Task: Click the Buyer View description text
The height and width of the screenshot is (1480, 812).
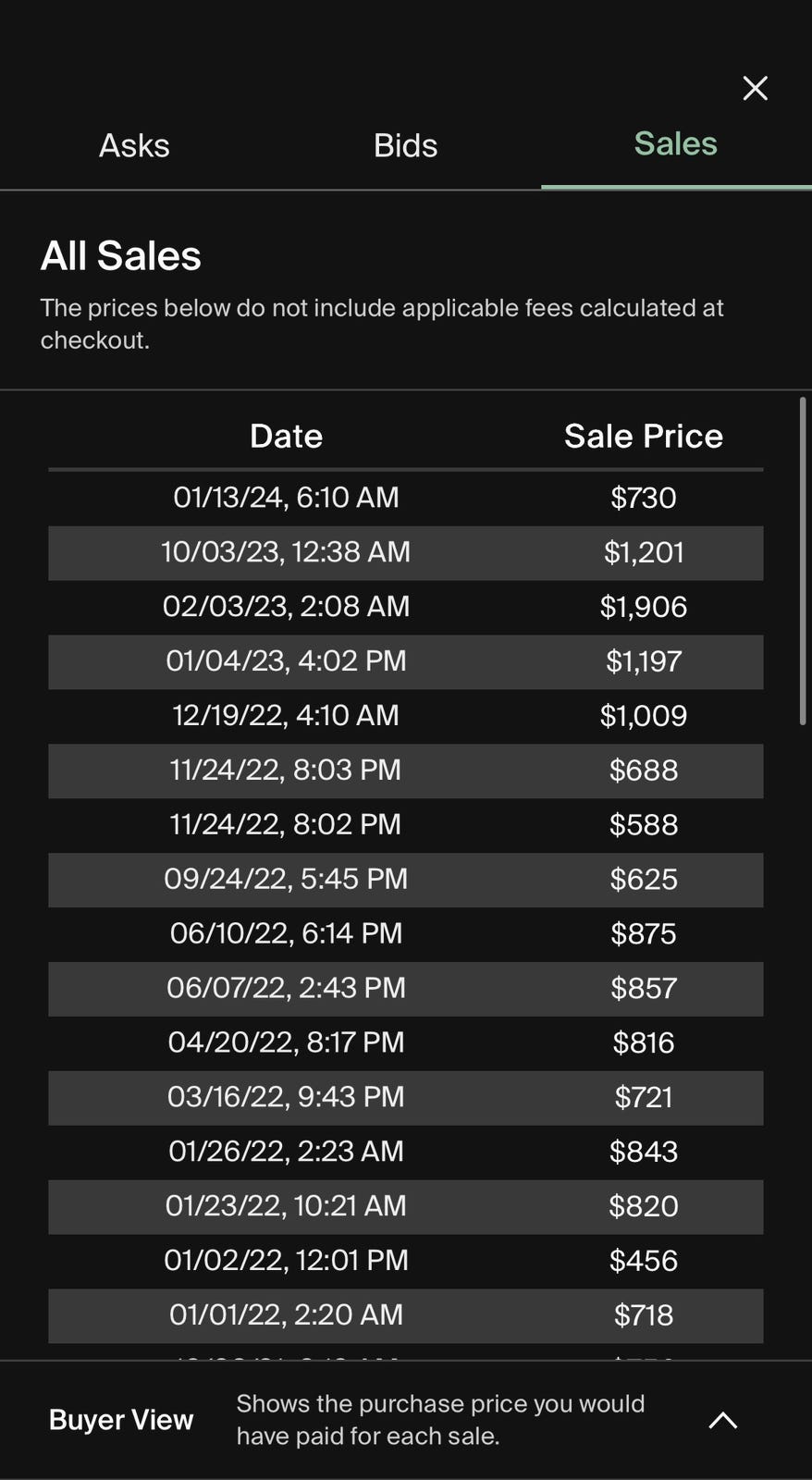Action: click(440, 1420)
